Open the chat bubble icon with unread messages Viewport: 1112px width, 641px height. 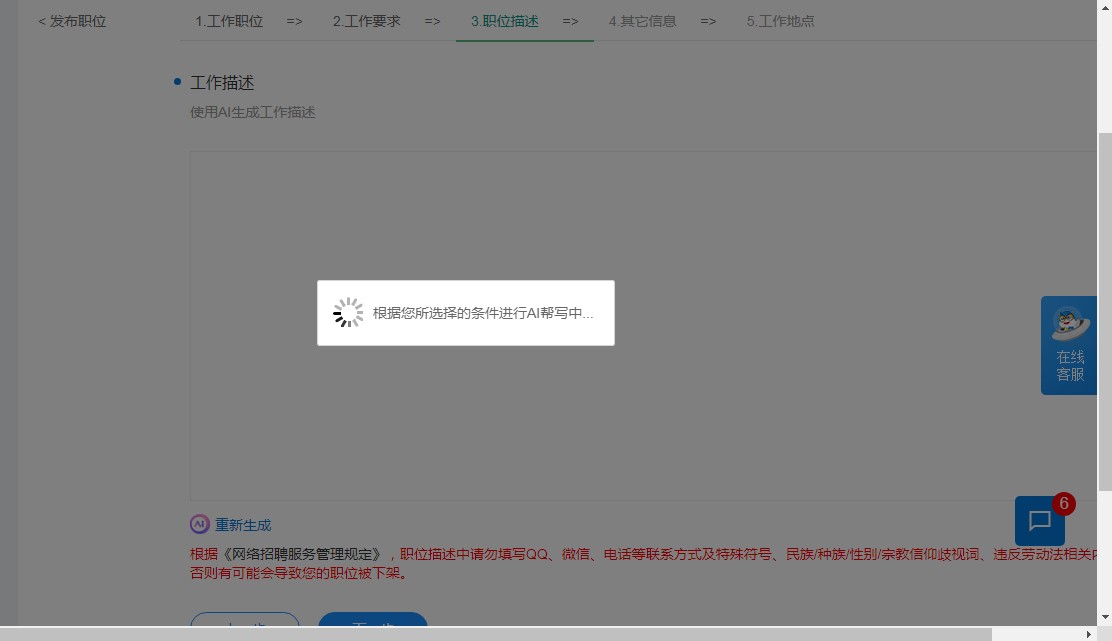point(1040,521)
